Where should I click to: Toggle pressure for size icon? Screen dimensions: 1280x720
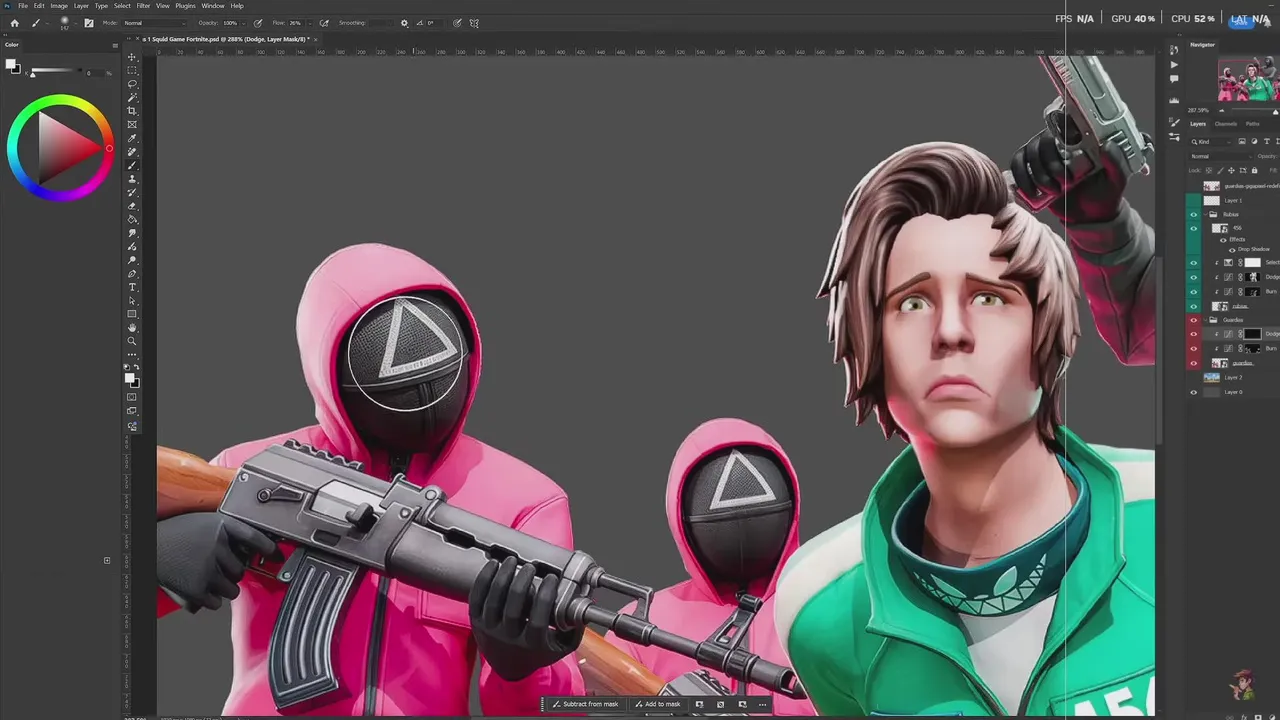pos(457,23)
